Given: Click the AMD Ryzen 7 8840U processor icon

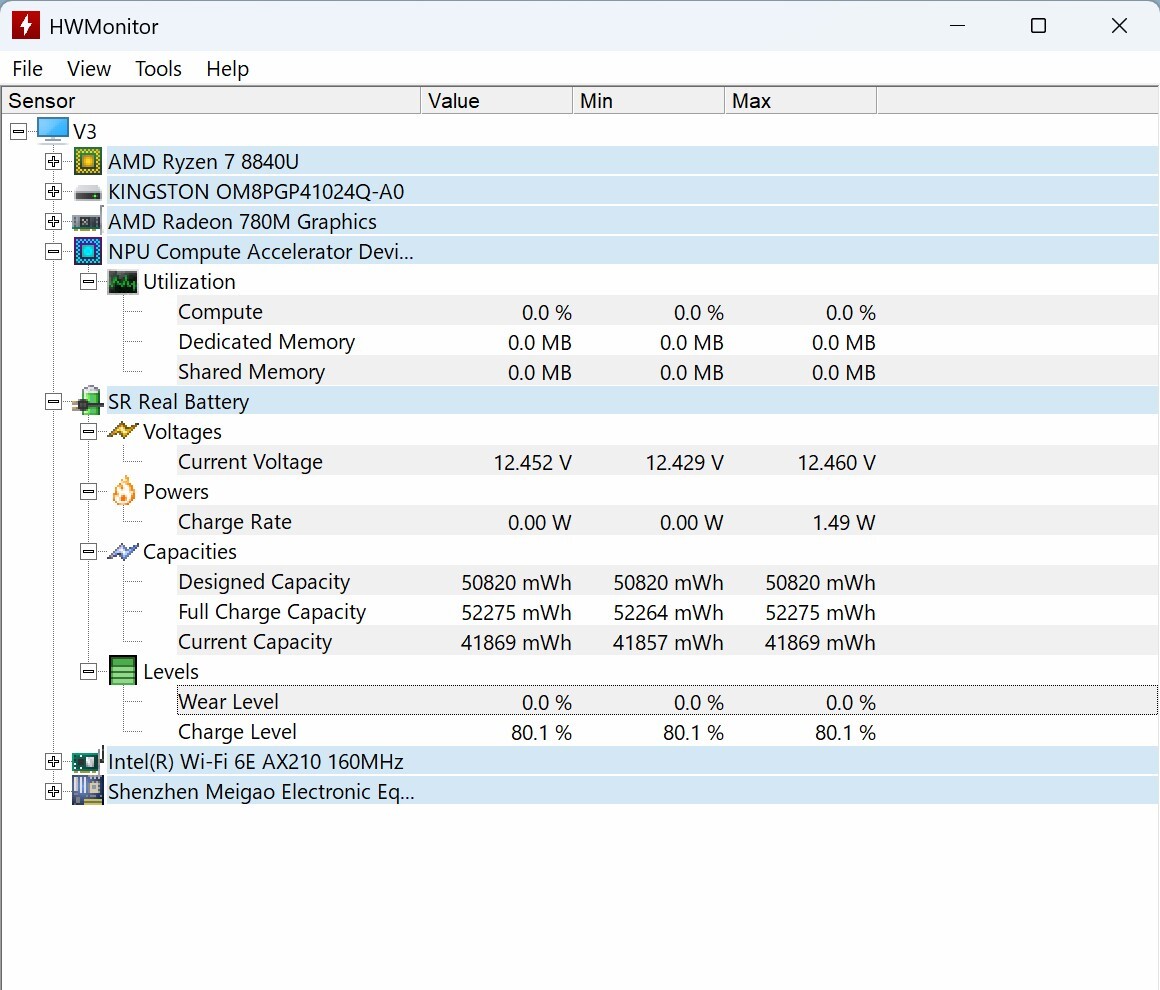Looking at the screenshot, I should 88,161.
